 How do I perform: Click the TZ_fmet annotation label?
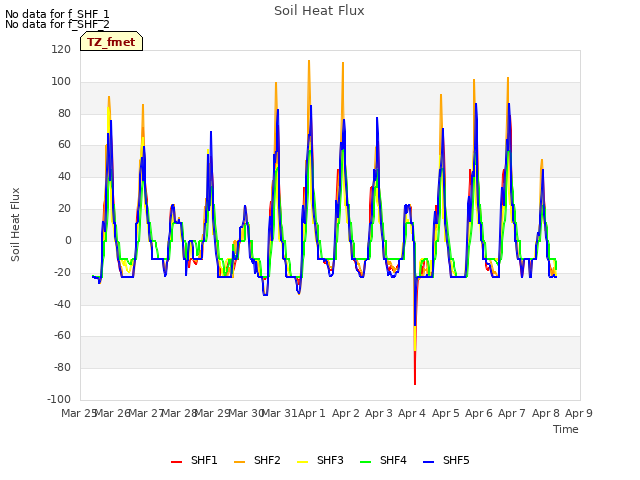[111, 42]
